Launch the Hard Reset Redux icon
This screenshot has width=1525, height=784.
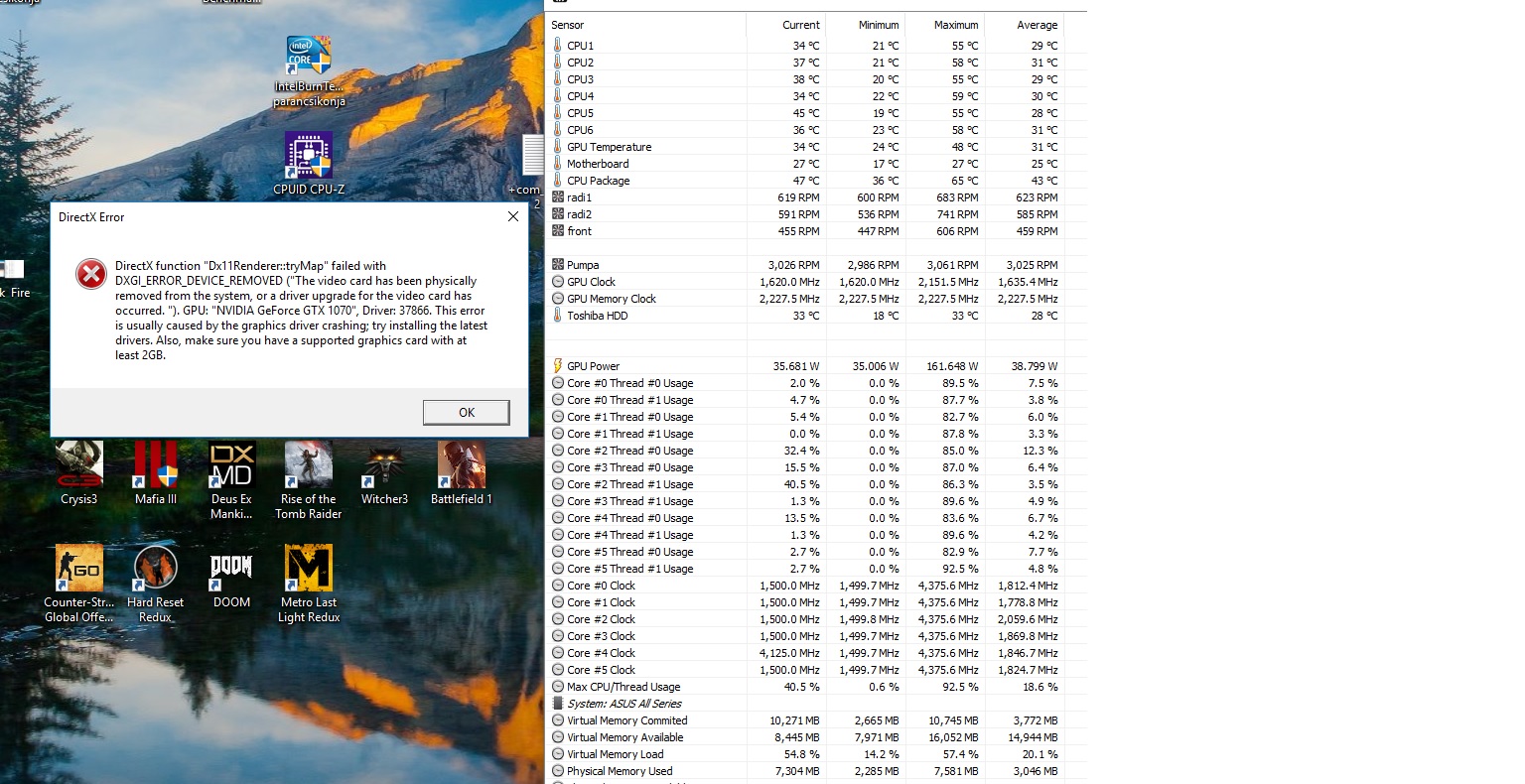coord(156,585)
